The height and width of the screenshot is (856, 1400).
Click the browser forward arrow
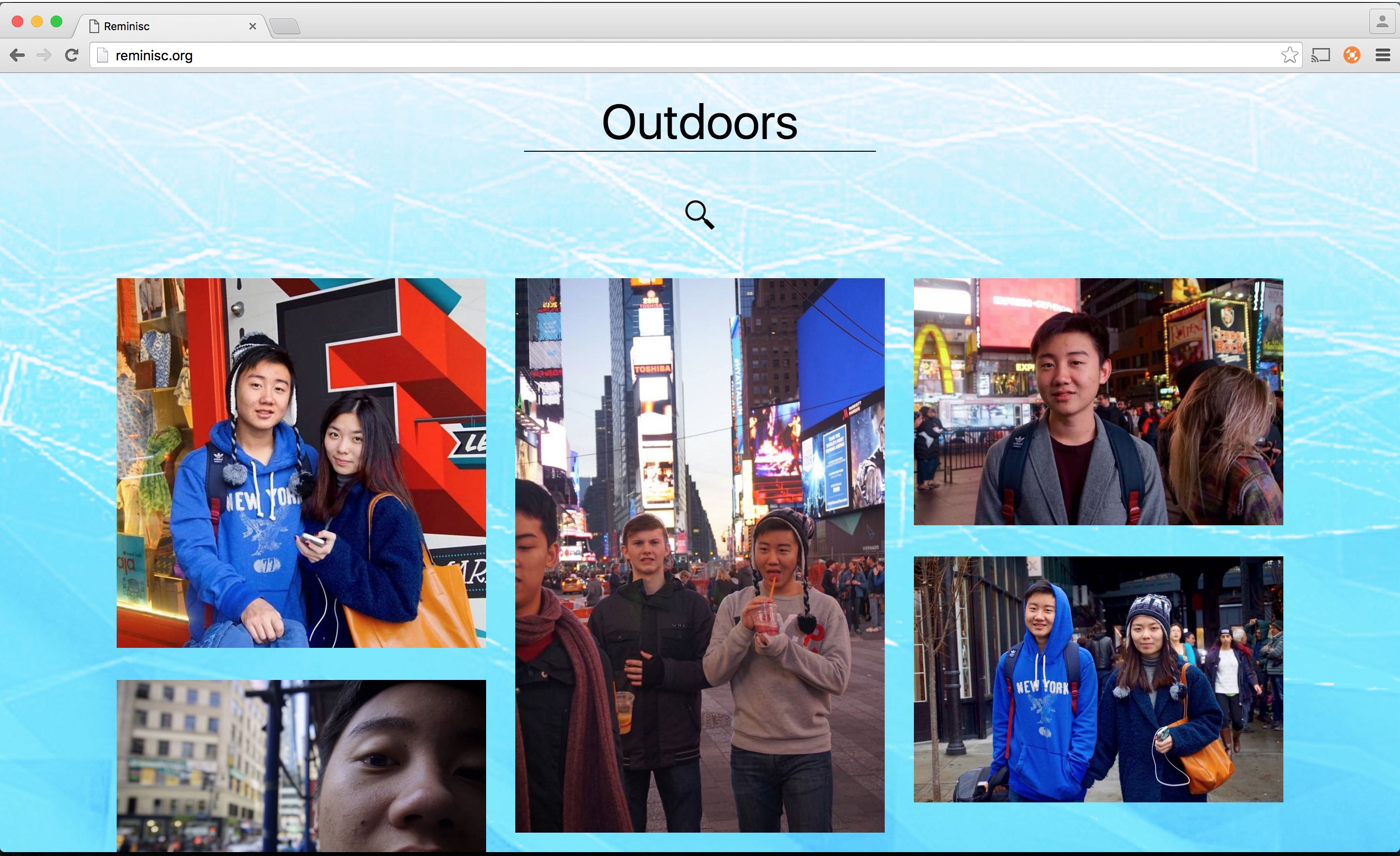point(44,55)
